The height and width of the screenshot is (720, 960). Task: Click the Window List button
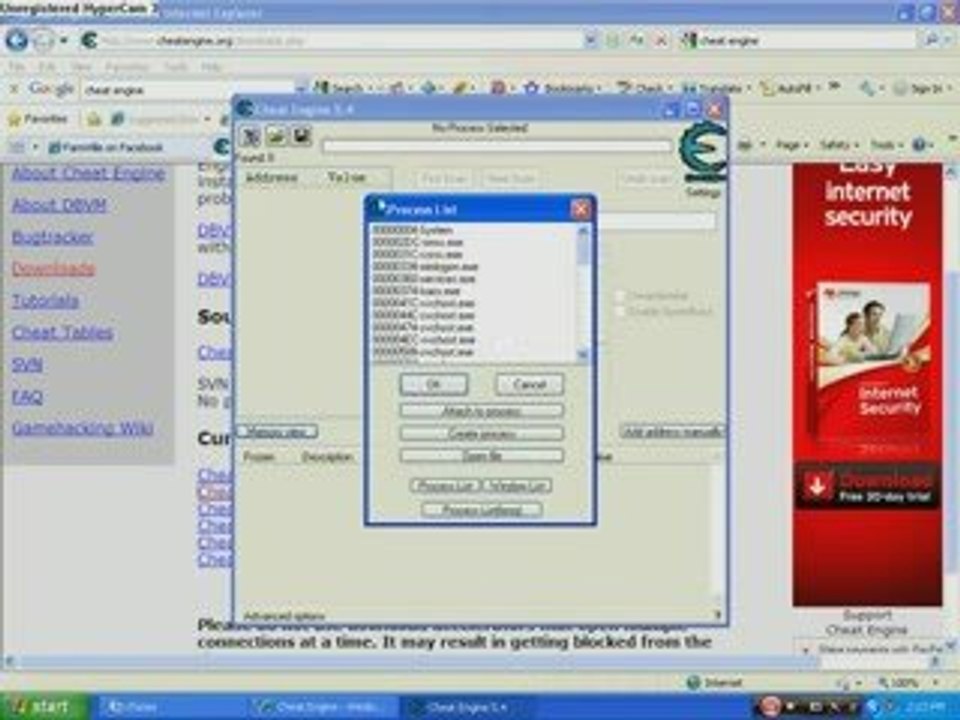[517, 486]
